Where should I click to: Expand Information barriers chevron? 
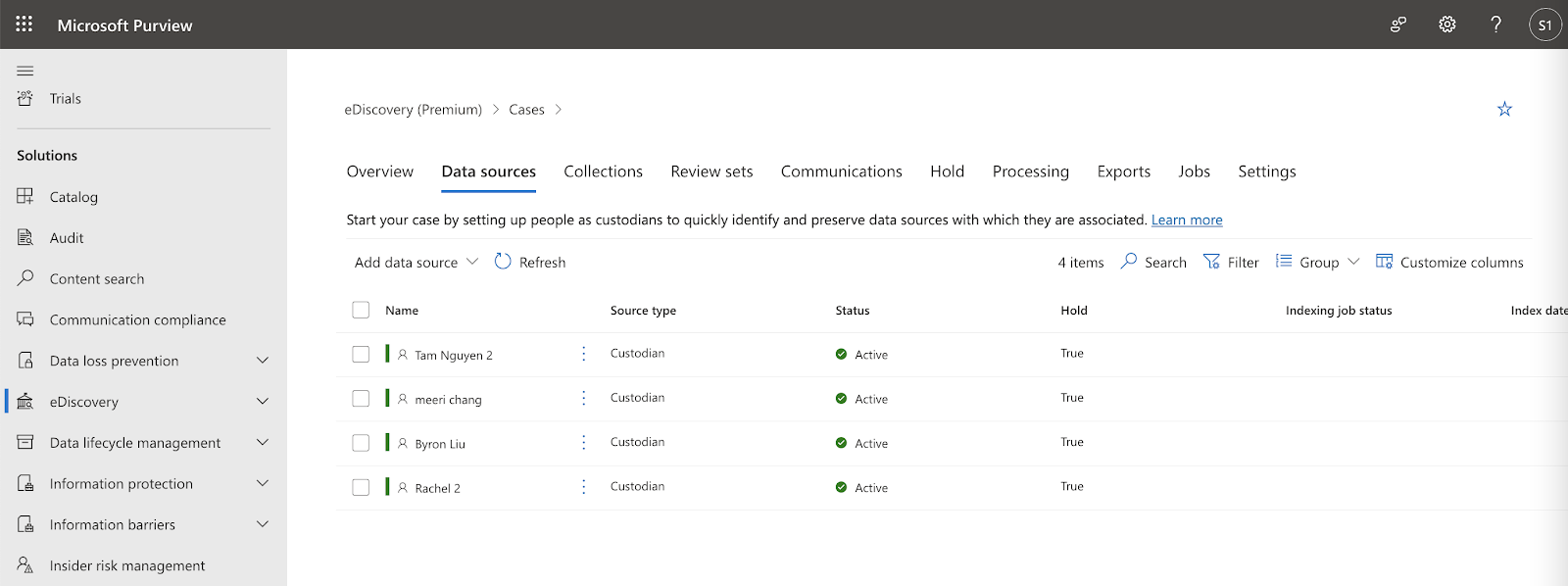pyautogui.click(x=263, y=524)
